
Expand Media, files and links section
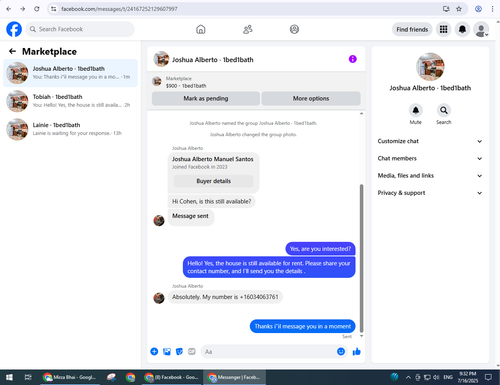(430, 176)
